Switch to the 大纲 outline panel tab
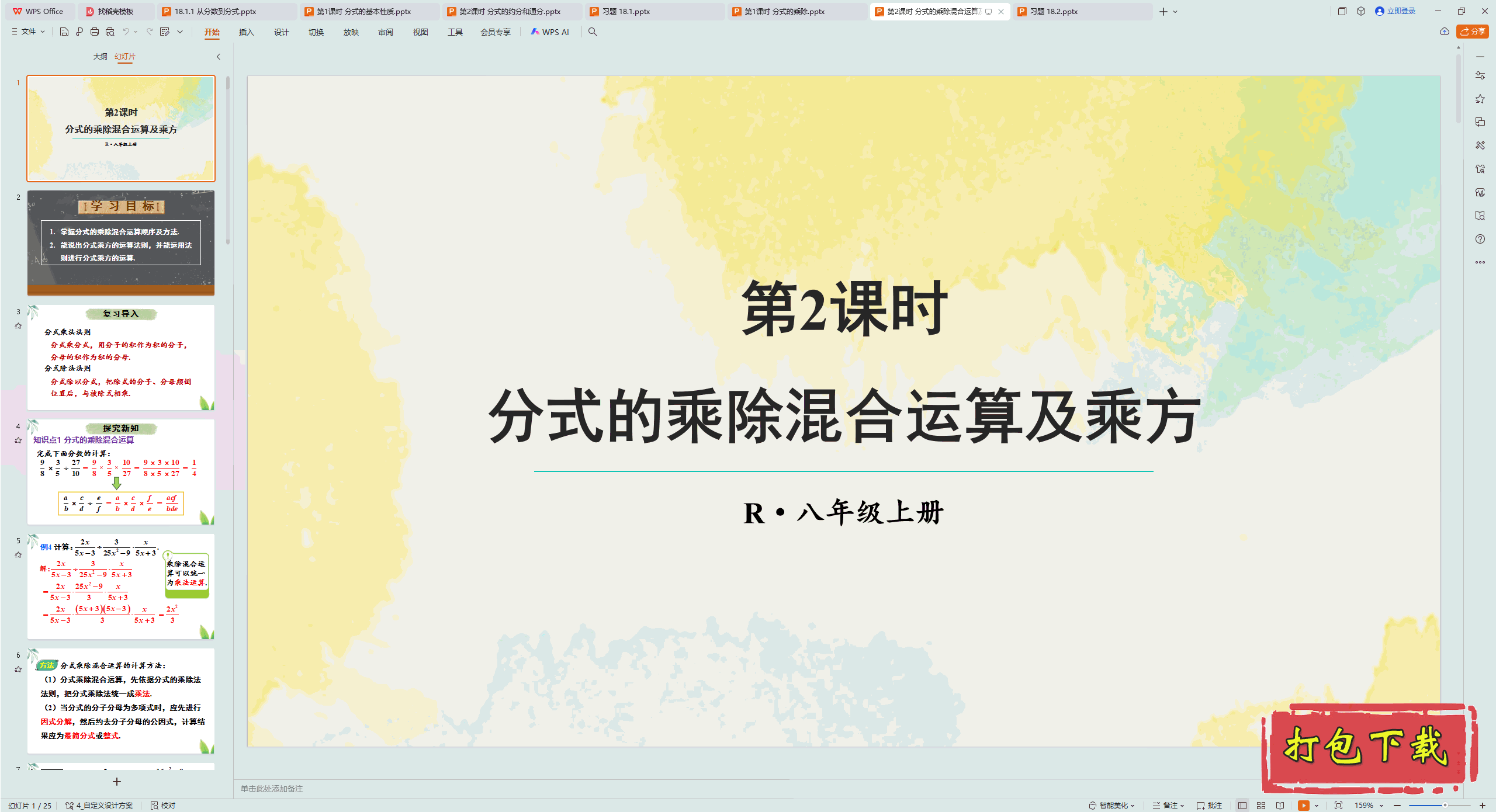The image size is (1496, 812). pos(101,57)
